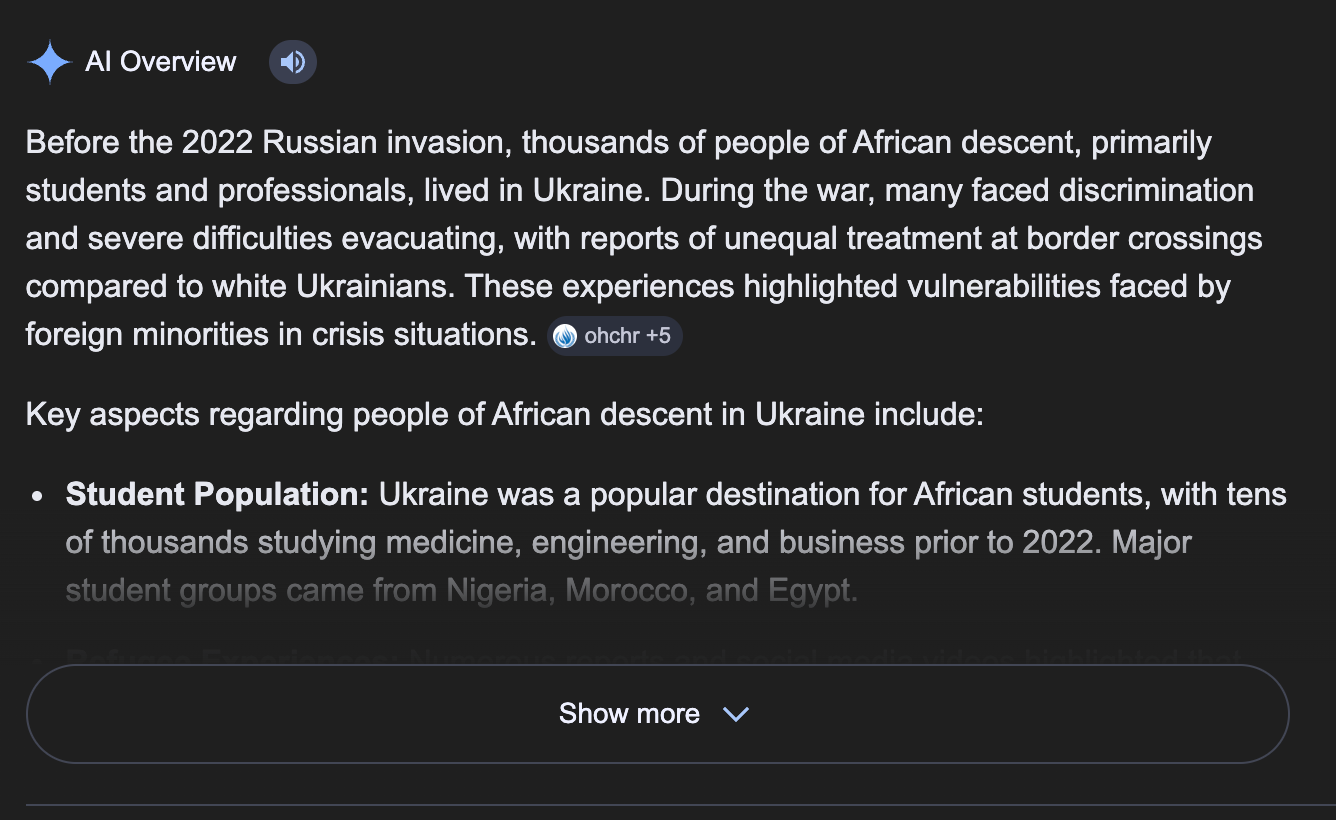Click the bullet point before Student Population
The width and height of the screenshot is (1336, 820).
point(37,496)
